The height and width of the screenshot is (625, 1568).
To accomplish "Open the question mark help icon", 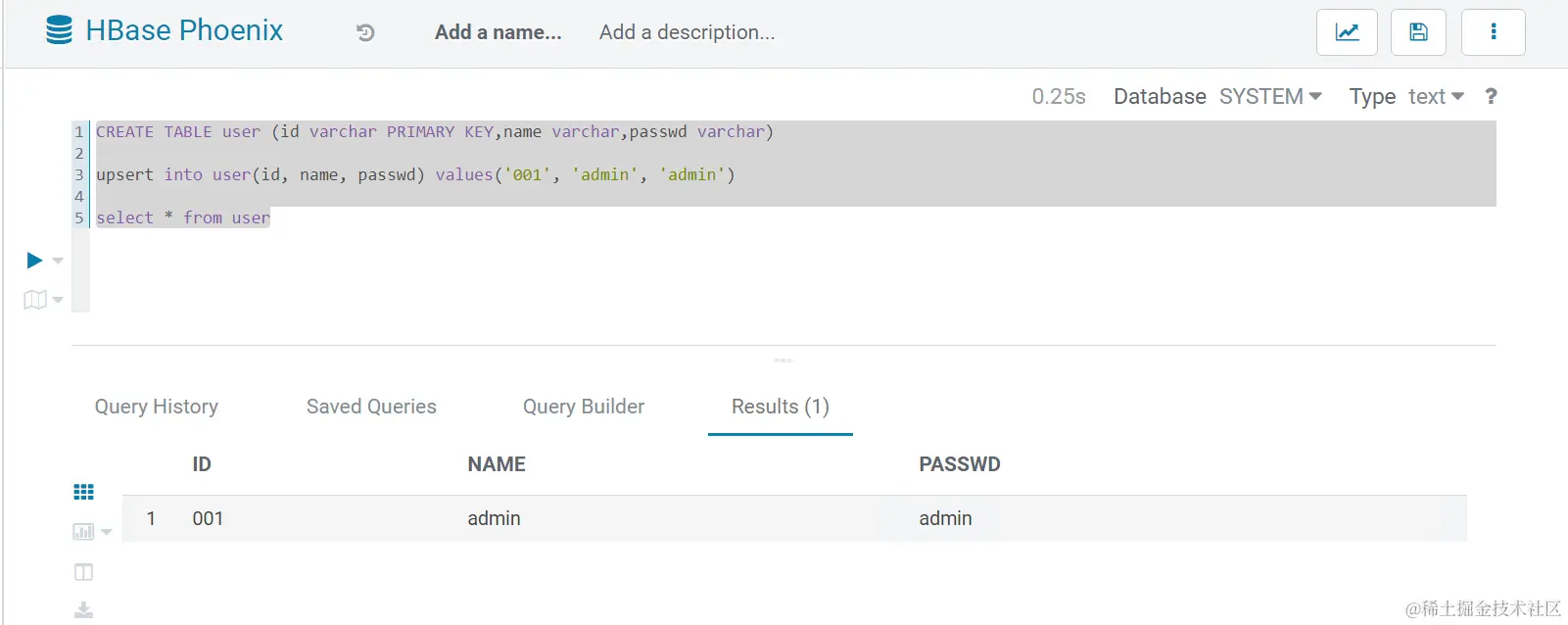I will (x=1491, y=96).
